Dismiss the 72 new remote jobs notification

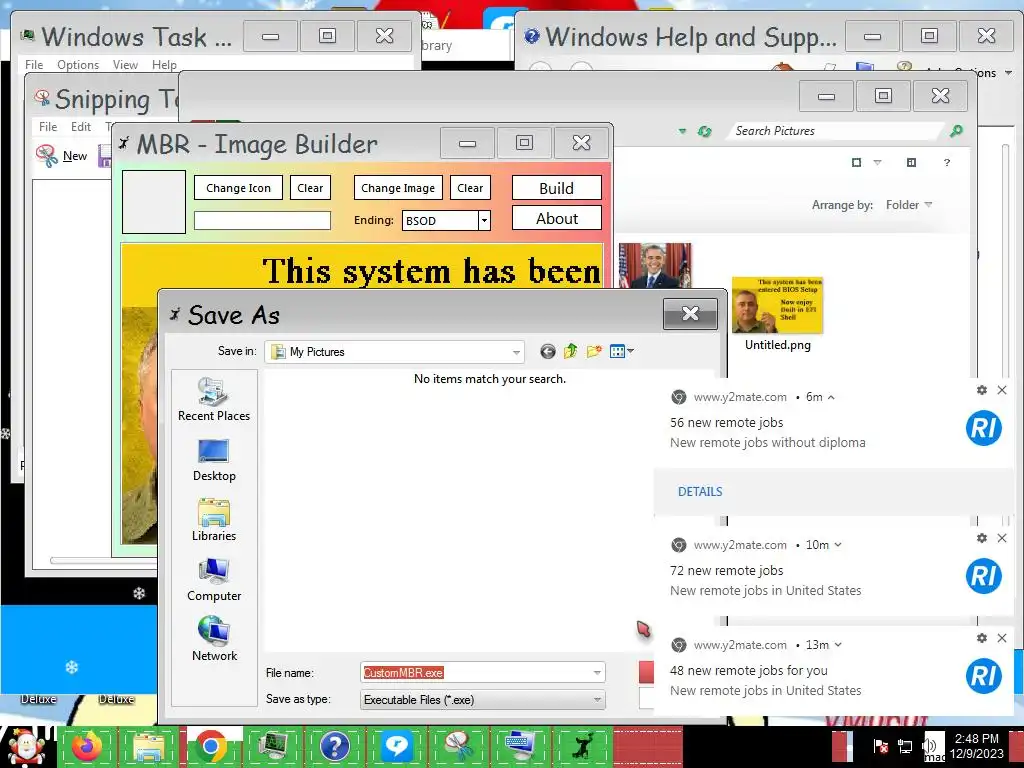pyautogui.click(x=1002, y=538)
